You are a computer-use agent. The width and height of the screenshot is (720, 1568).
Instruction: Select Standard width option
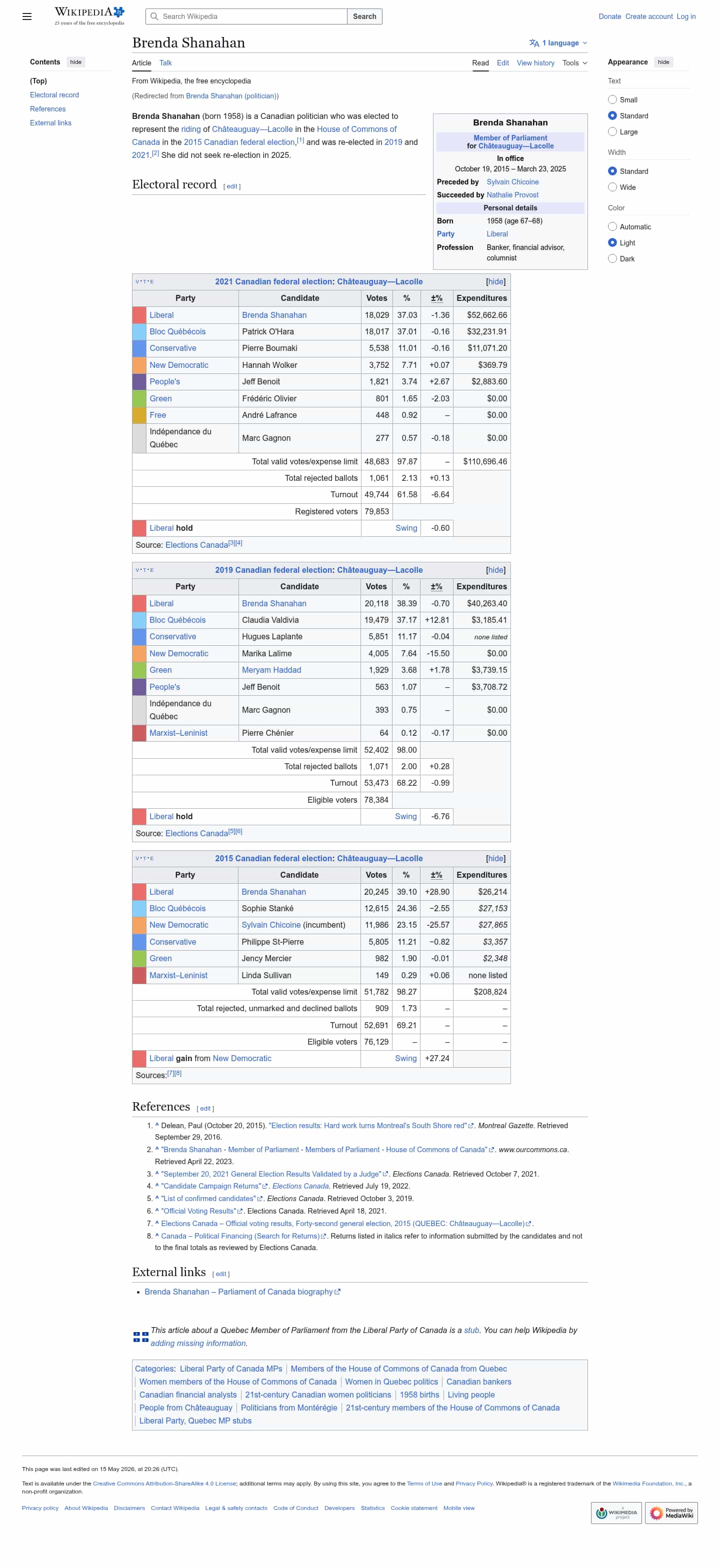612,171
